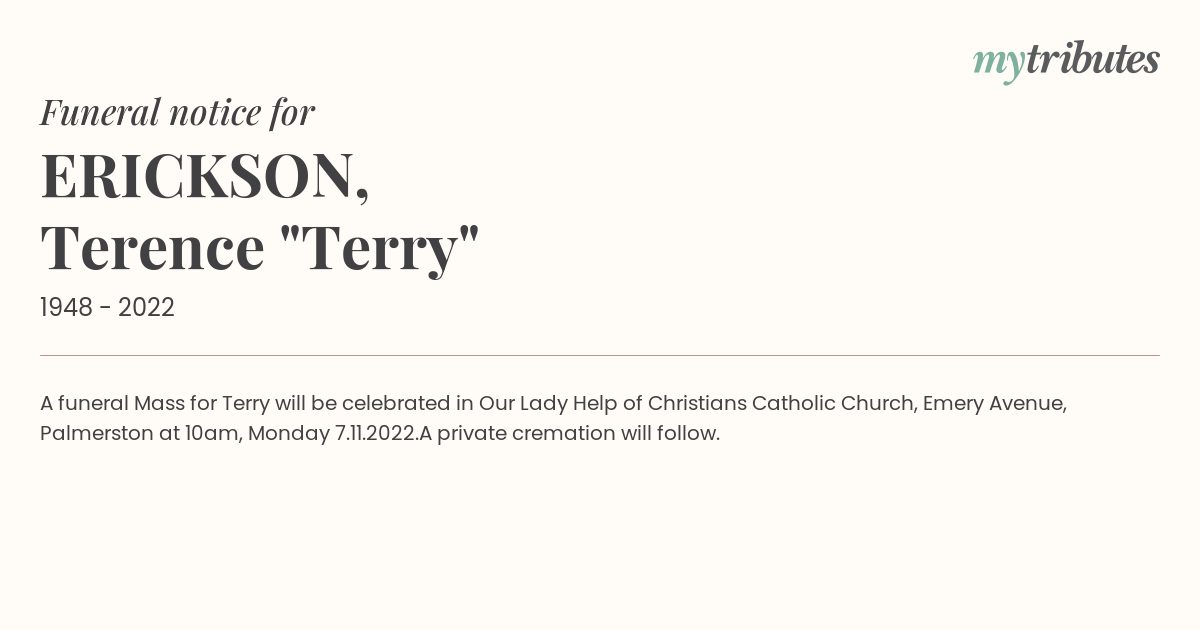Click the 'A funeral Mass for Terry' text

coord(154,404)
